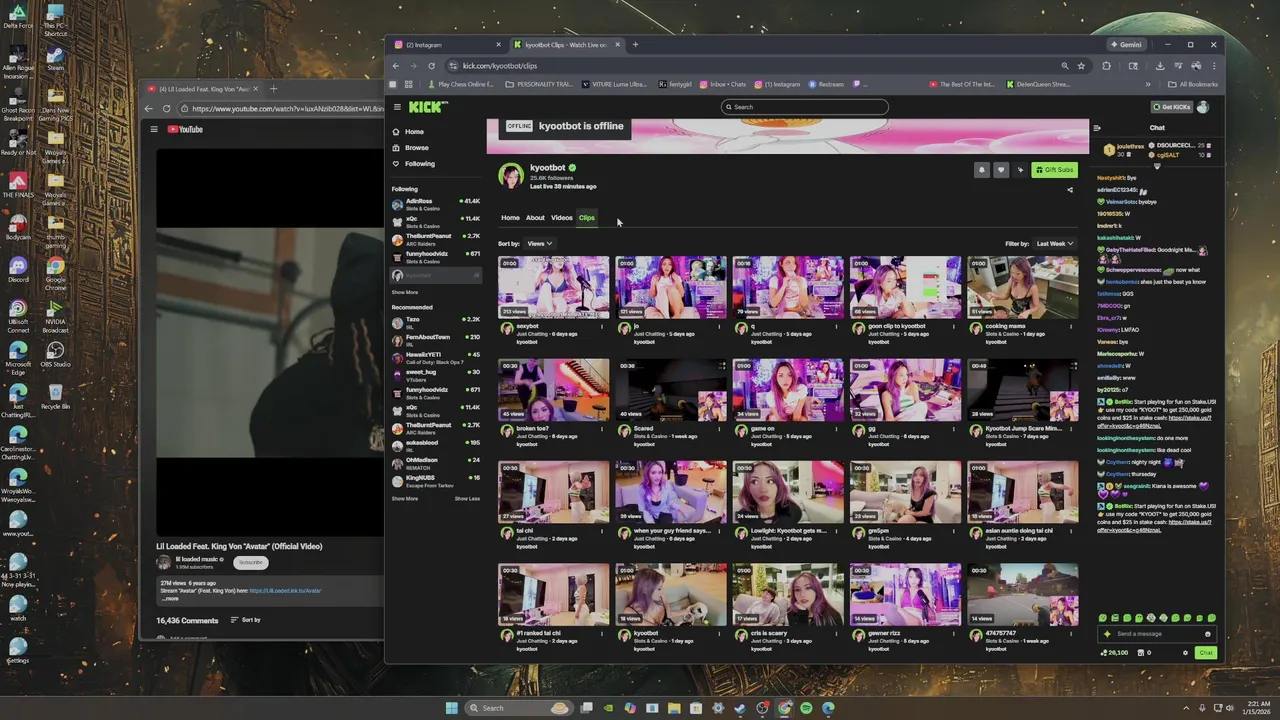This screenshot has width=1280, height=720.
Task: Open File Explorer from the taskbar
Action: tap(674, 708)
